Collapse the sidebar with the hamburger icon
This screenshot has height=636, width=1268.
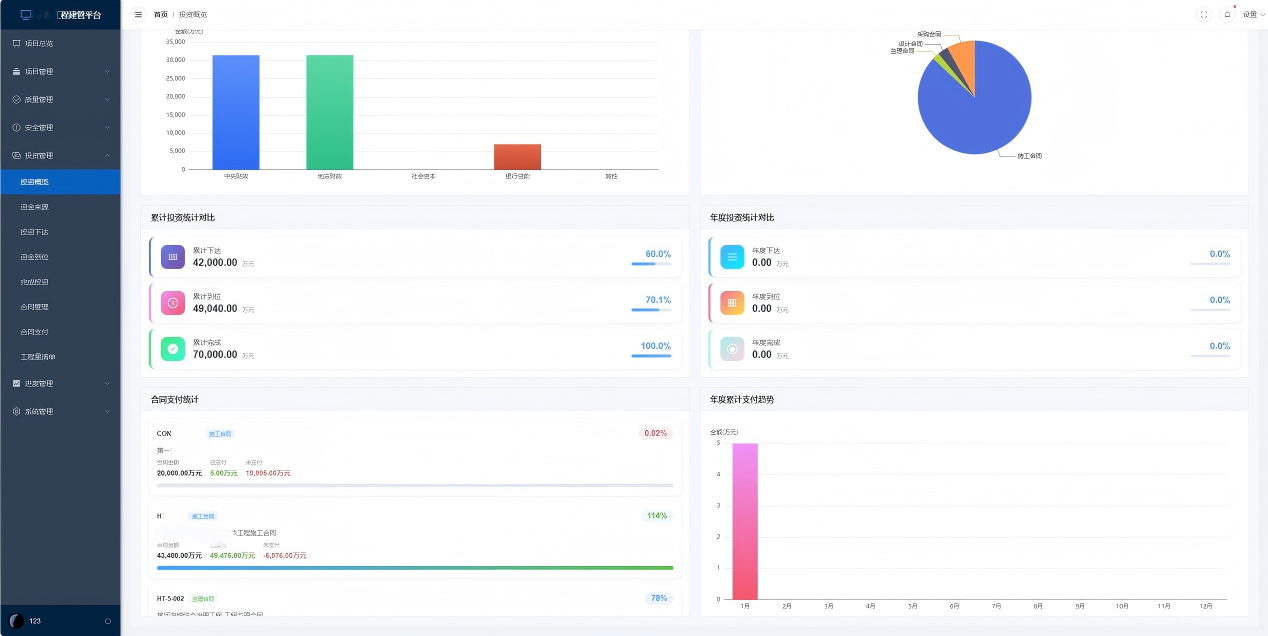tap(138, 15)
